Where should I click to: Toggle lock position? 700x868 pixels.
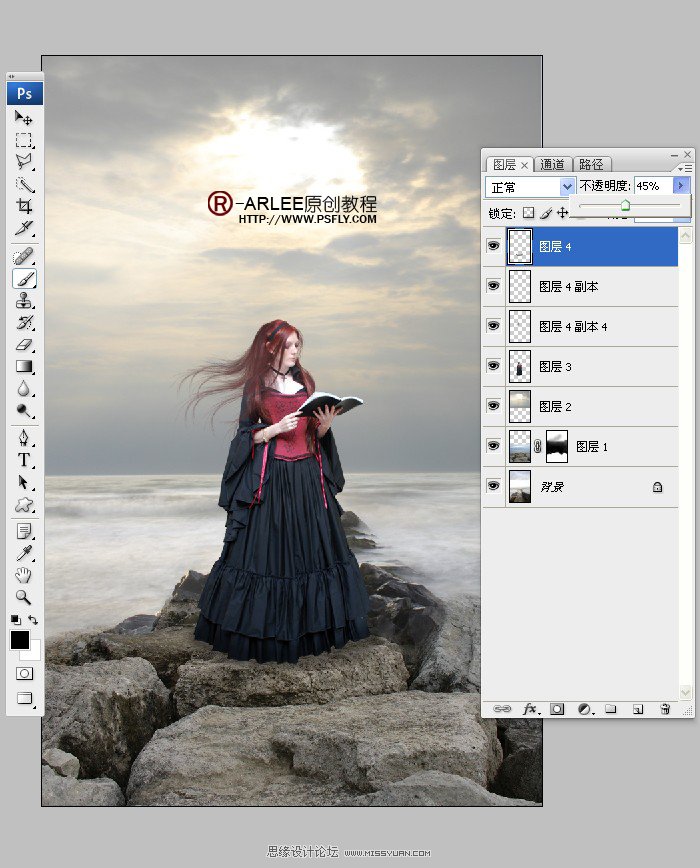562,213
